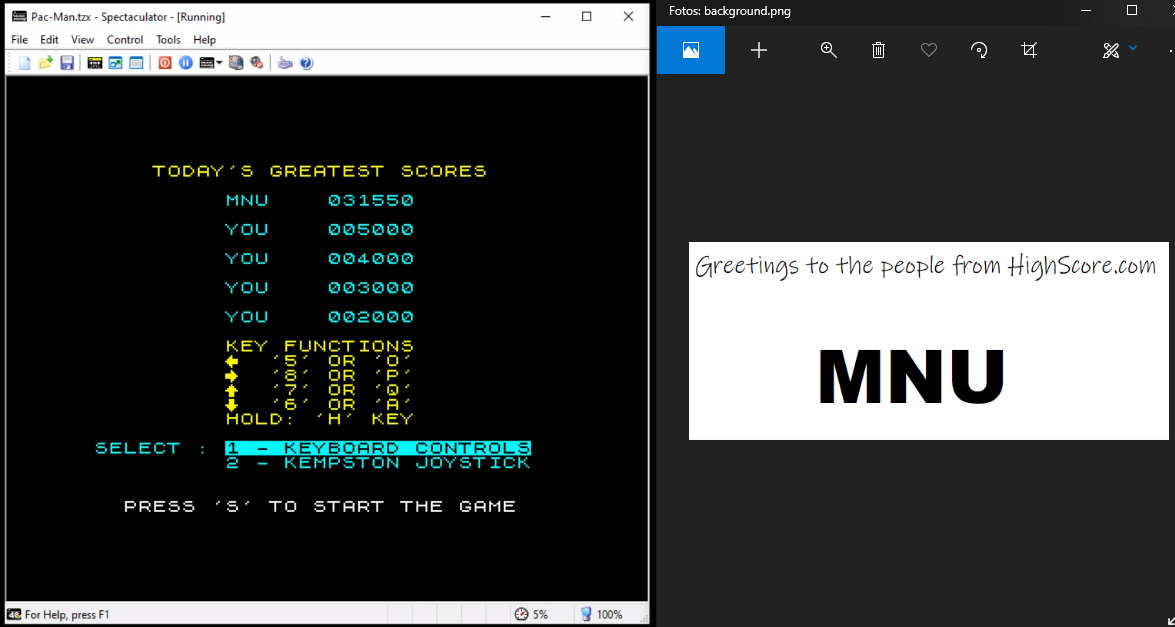Click the Edit and Create pencil icon

(x=1111, y=50)
